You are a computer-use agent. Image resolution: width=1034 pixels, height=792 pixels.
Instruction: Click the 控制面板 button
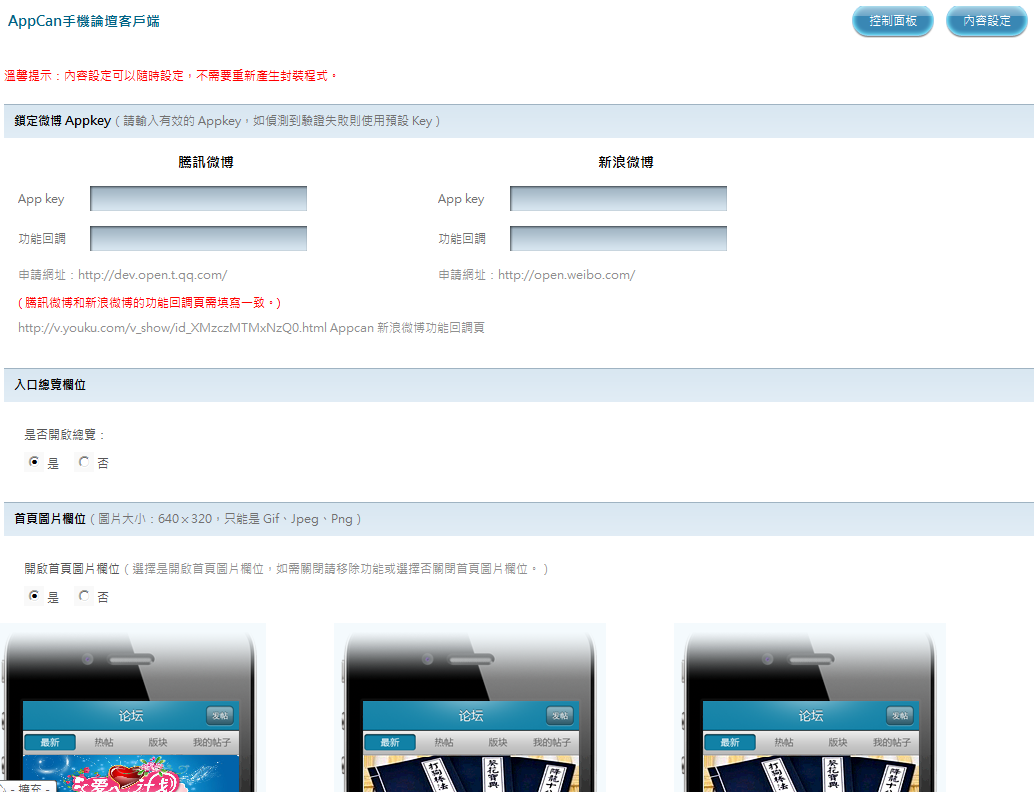tap(893, 21)
